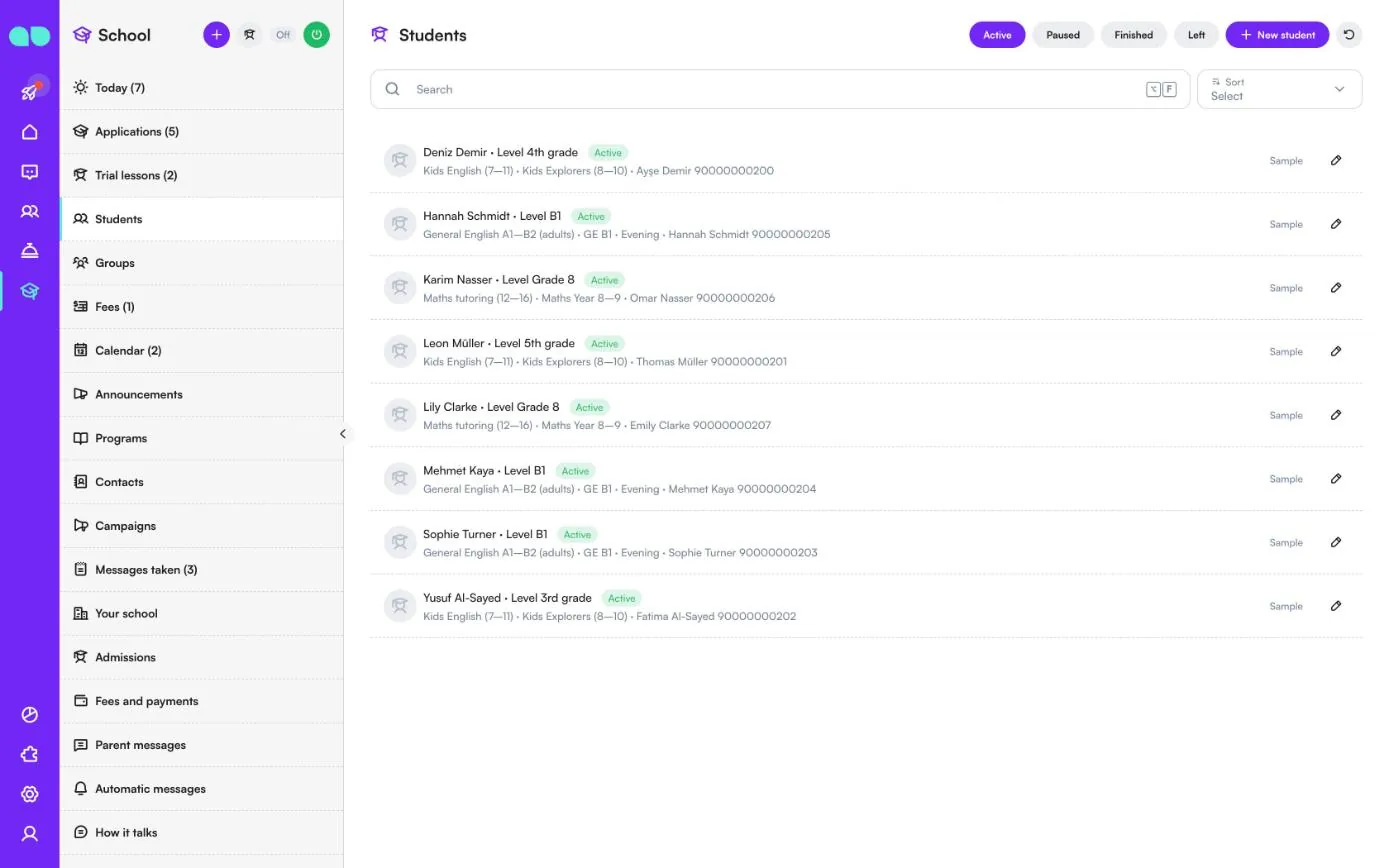Open the puzzle piece integrations icon
The width and height of the screenshot is (1389, 868).
coord(30,754)
